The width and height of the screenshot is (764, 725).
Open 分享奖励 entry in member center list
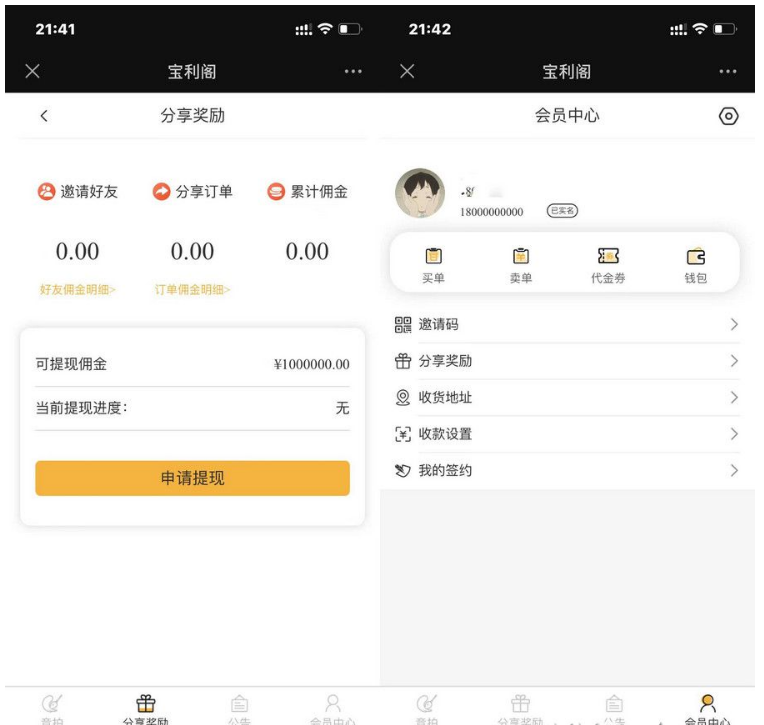click(445, 361)
